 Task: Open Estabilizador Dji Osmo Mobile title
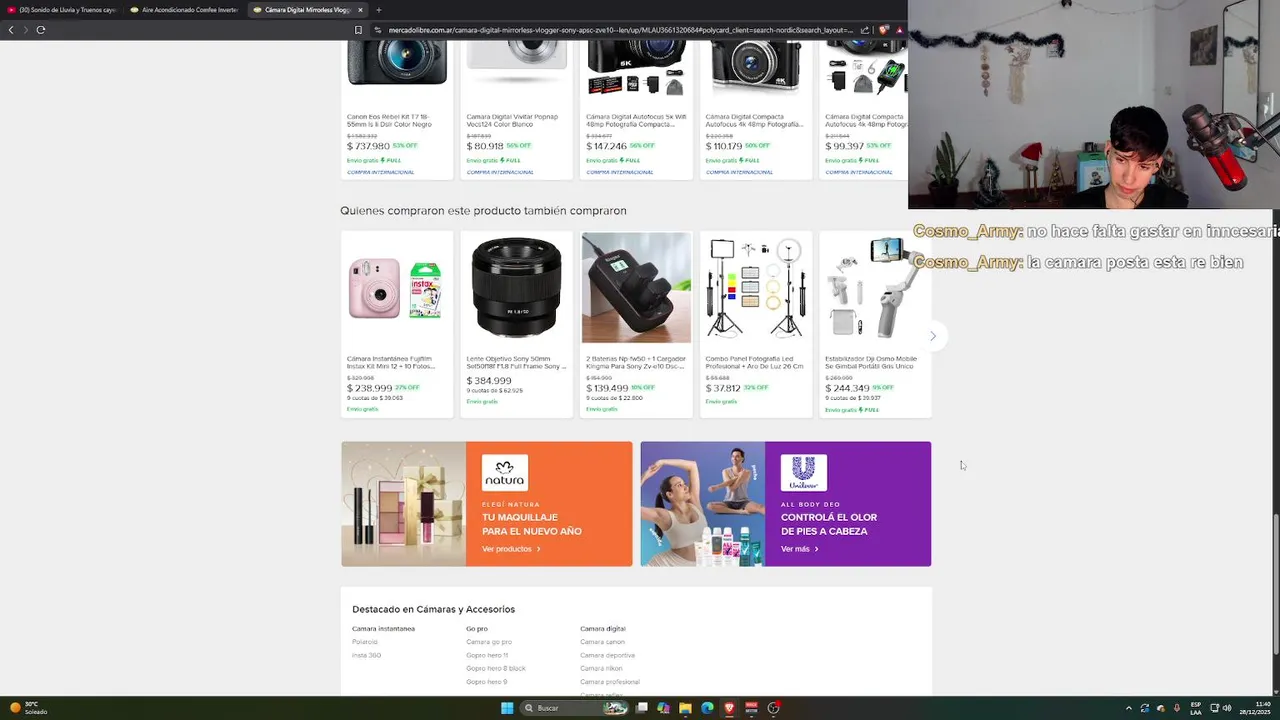coord(871,362)
